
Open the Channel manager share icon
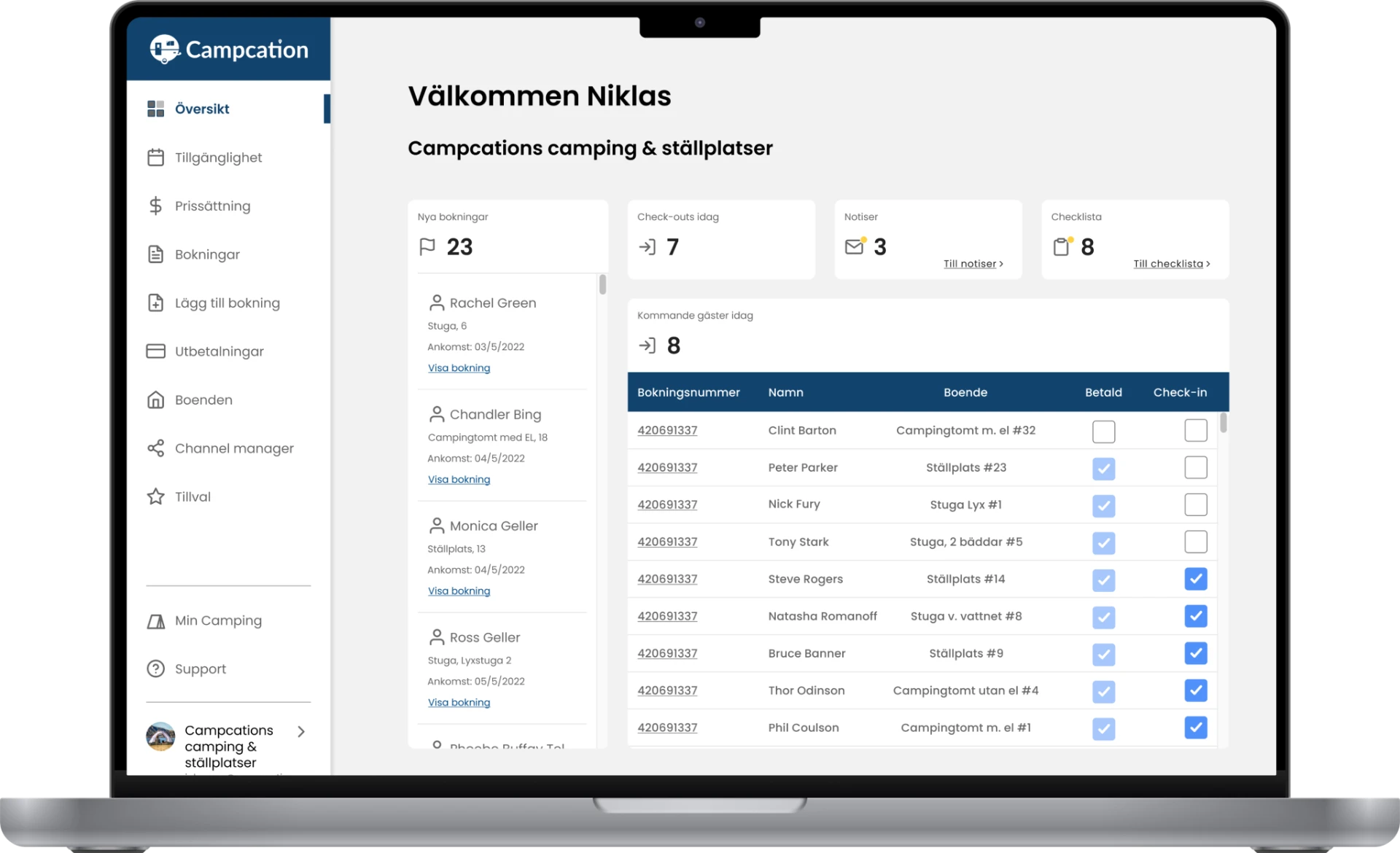point(155,448)
